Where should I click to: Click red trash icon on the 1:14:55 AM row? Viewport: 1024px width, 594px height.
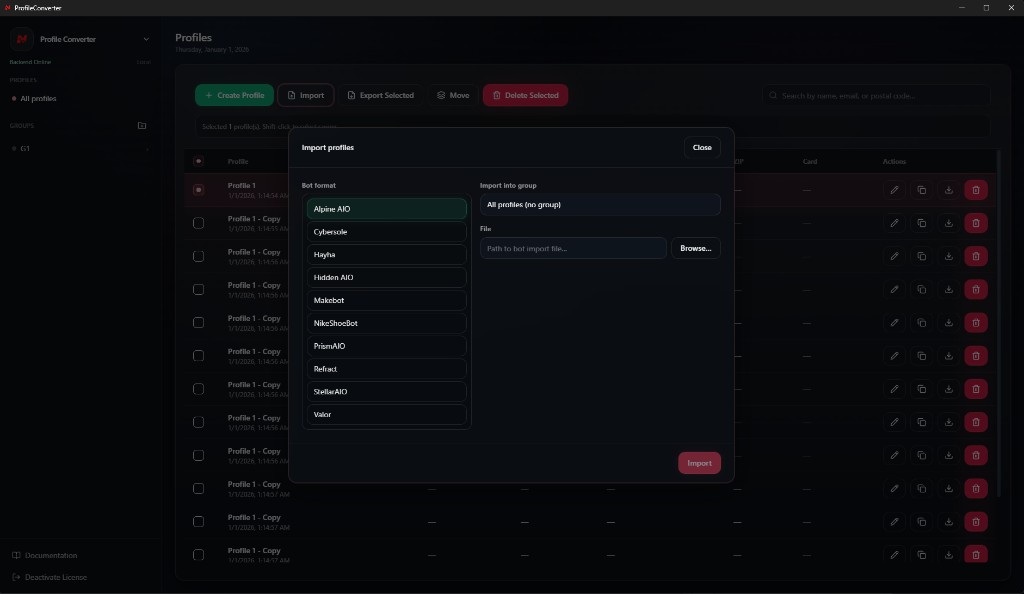[976, 223]
